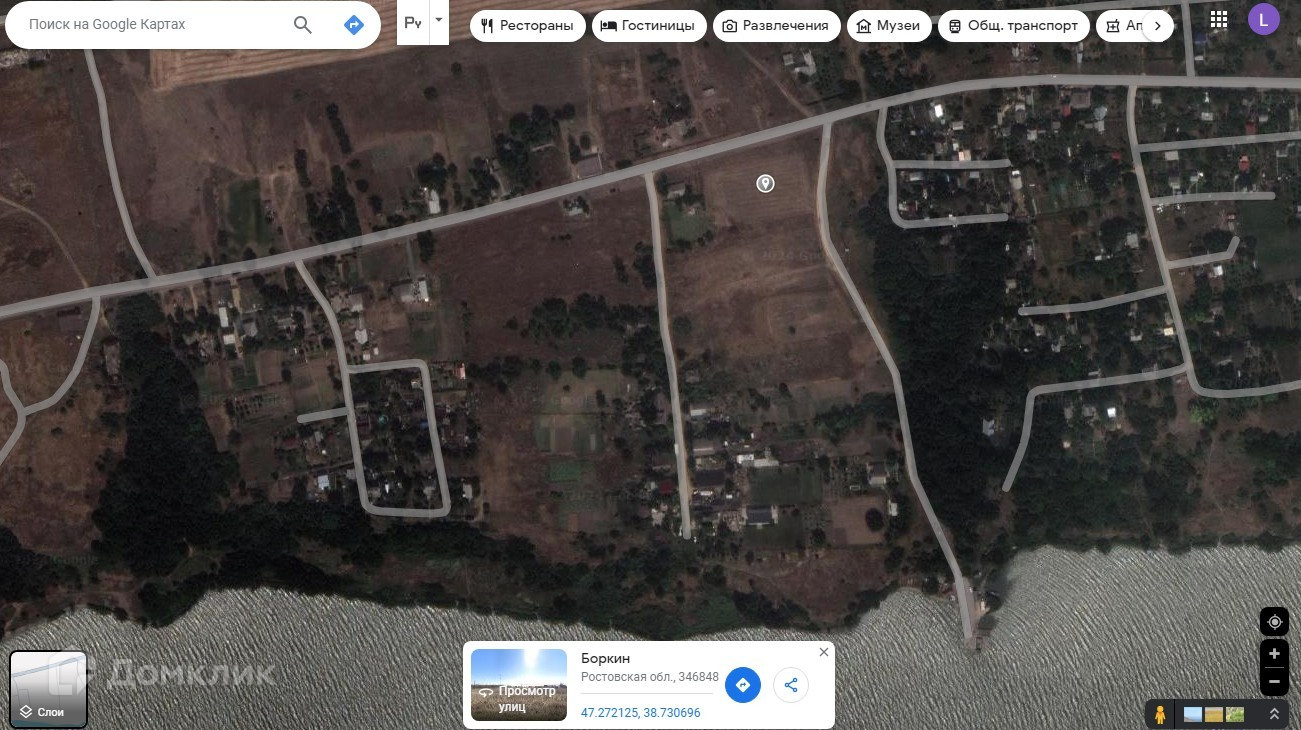Filter map by Рестораны
The width and height of the screenshot is (1301, 730).
(527, 26)
